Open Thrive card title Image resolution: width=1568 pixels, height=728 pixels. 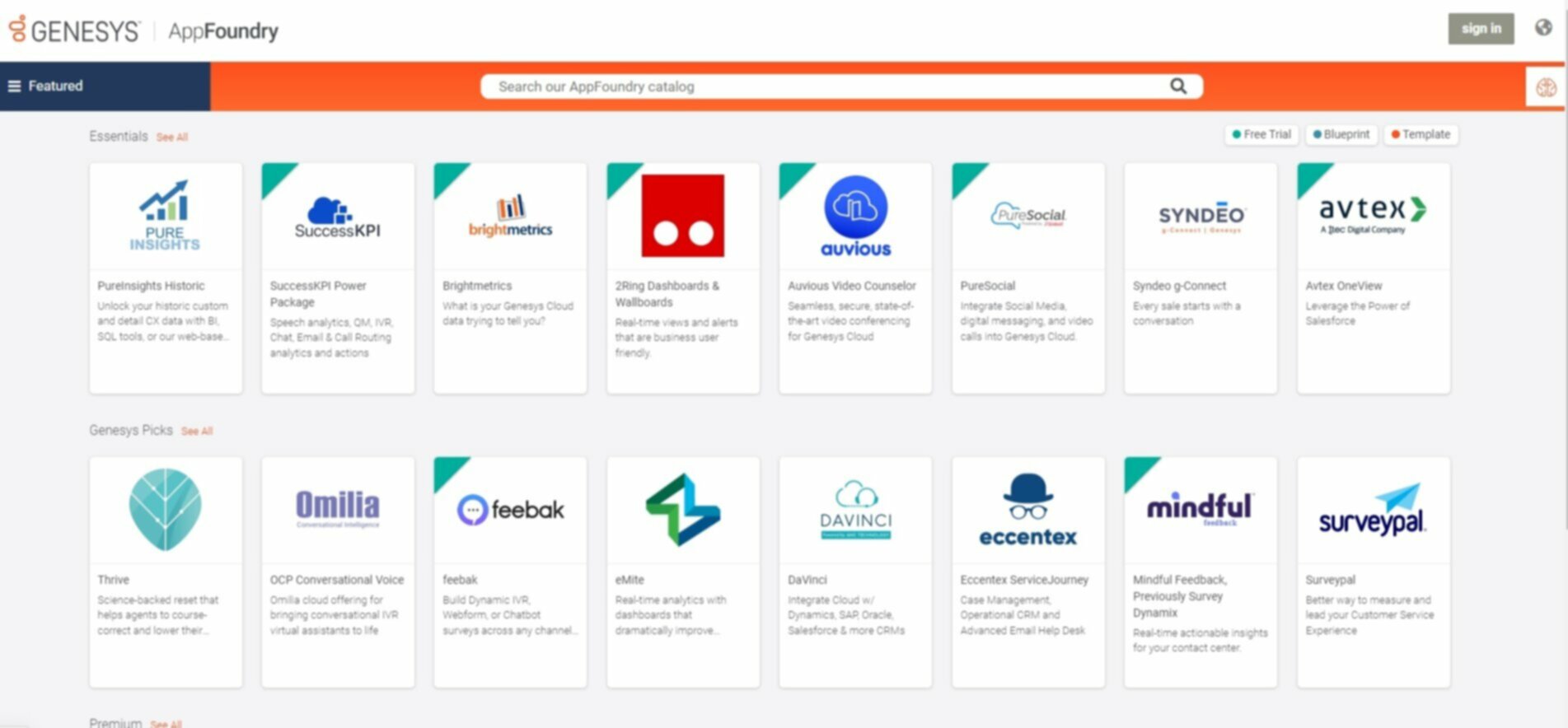tap(114, 580)
